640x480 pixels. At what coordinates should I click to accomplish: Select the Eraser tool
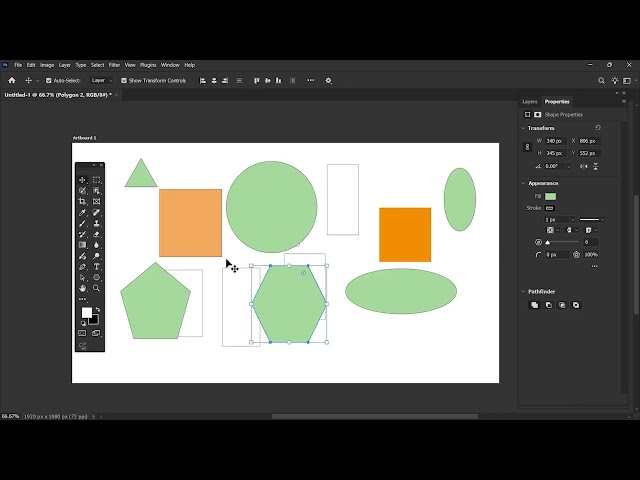[96, 234]
